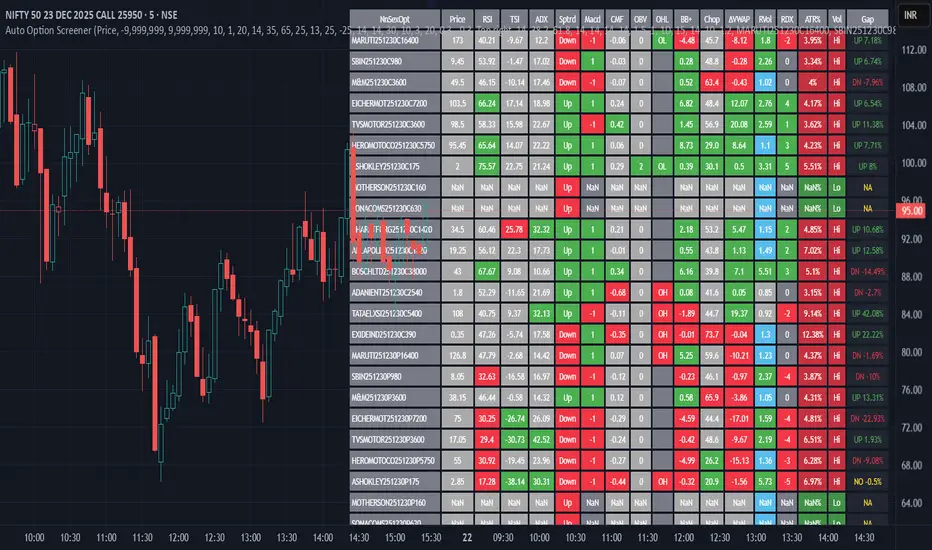Click the 17.28 RSI cell
This screenshot has height=550, width=932.
[x=487, y=482]
